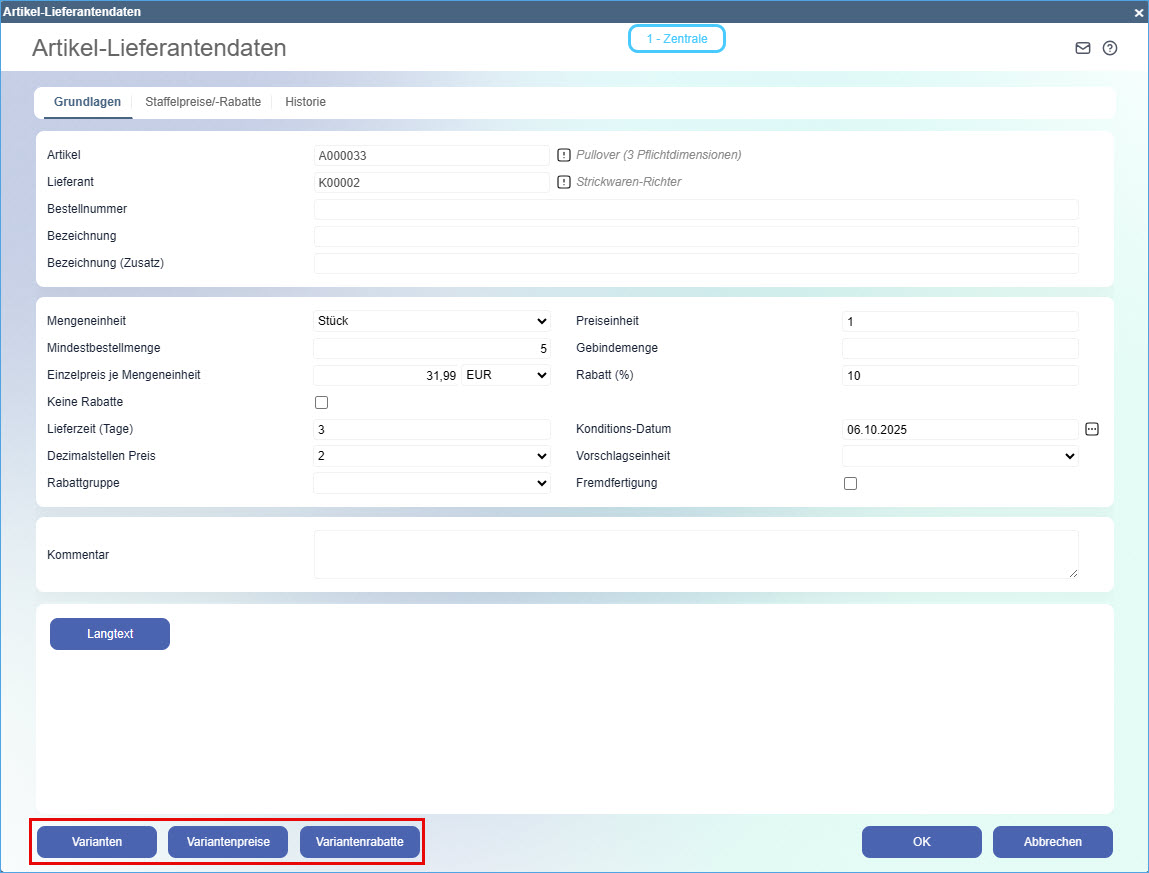The height and width of the screenshot is (873, 1149).
Task: Click info icon next to Artikel field
Action: coord(563,155)
